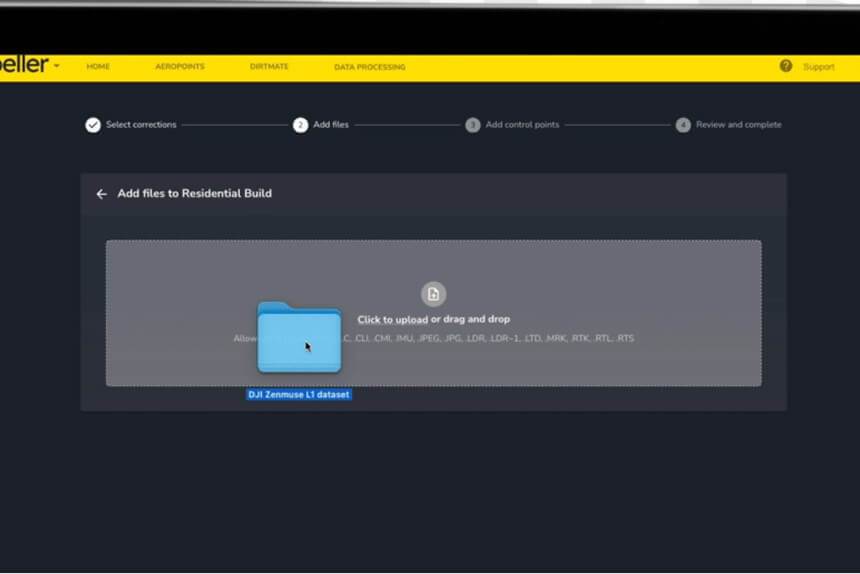
Task: Click the completed step checkmark icon
Action: click(93, 125)
